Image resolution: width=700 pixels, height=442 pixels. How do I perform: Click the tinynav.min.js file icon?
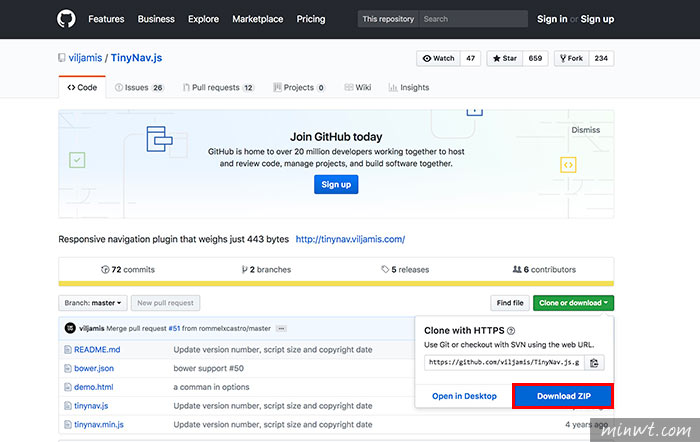coord(68,425)
